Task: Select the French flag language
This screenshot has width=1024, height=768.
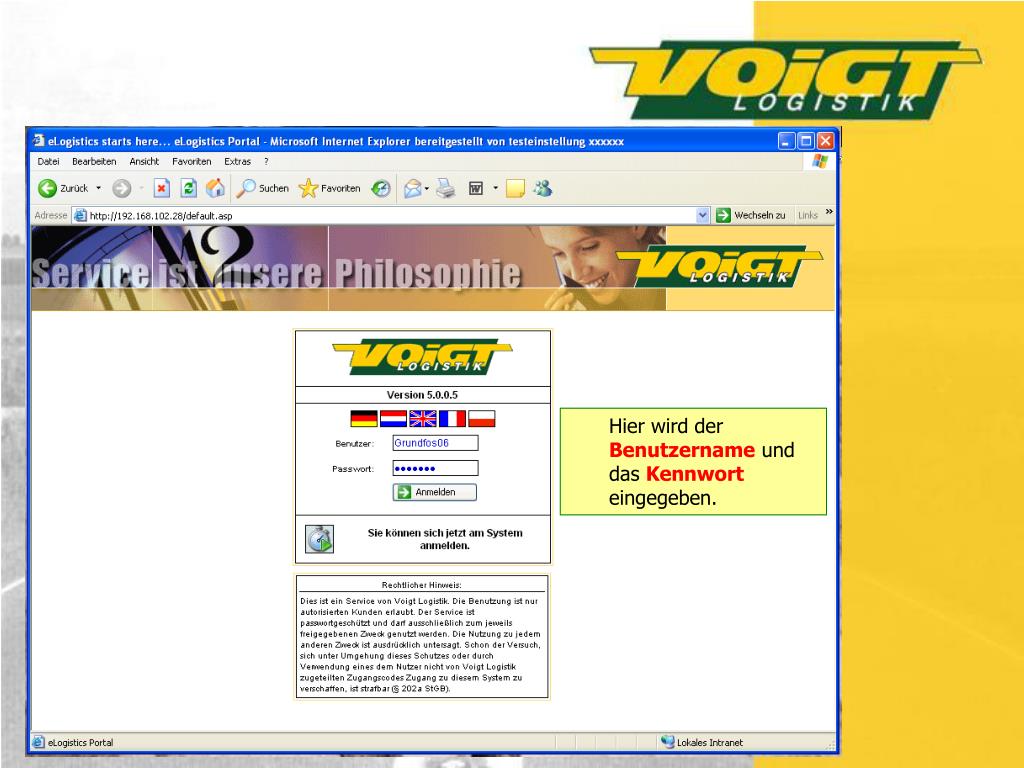Action: 452,419
